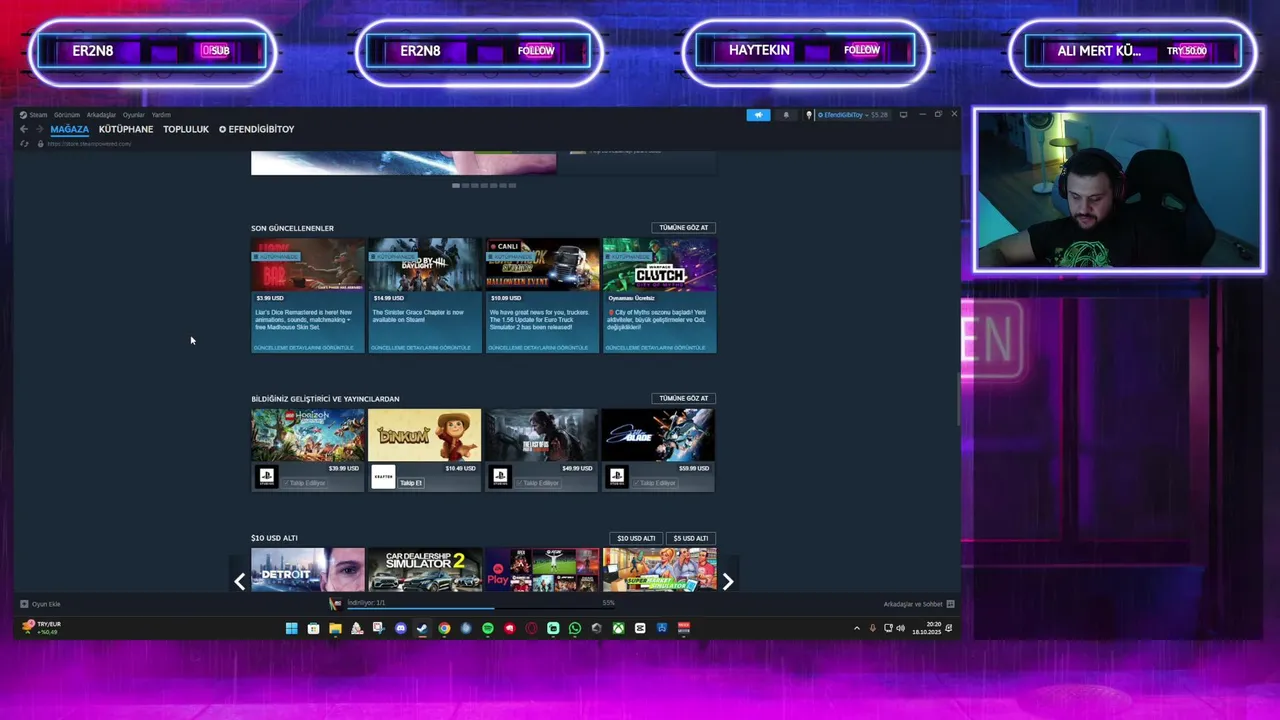View update details for Sinister Grace Chapter

pyautogui.click(x=421, y=347)
